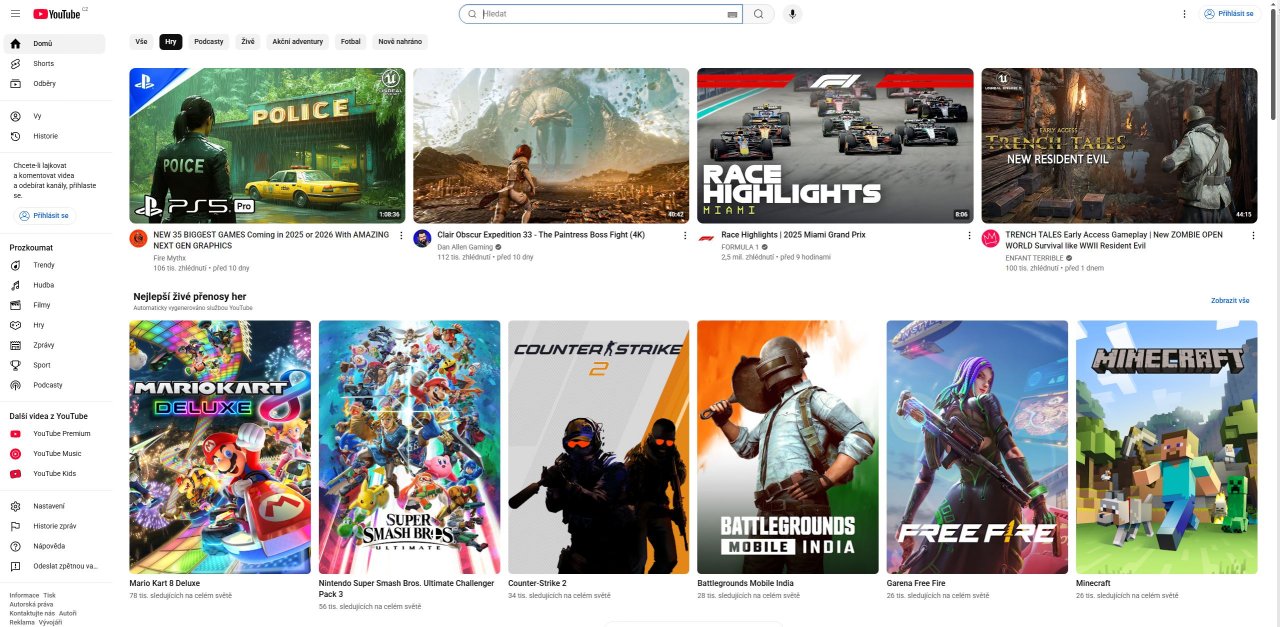The image size is (1280, 627).
Task: Select the Vše filter chip
Action: [x=141, y=42]
